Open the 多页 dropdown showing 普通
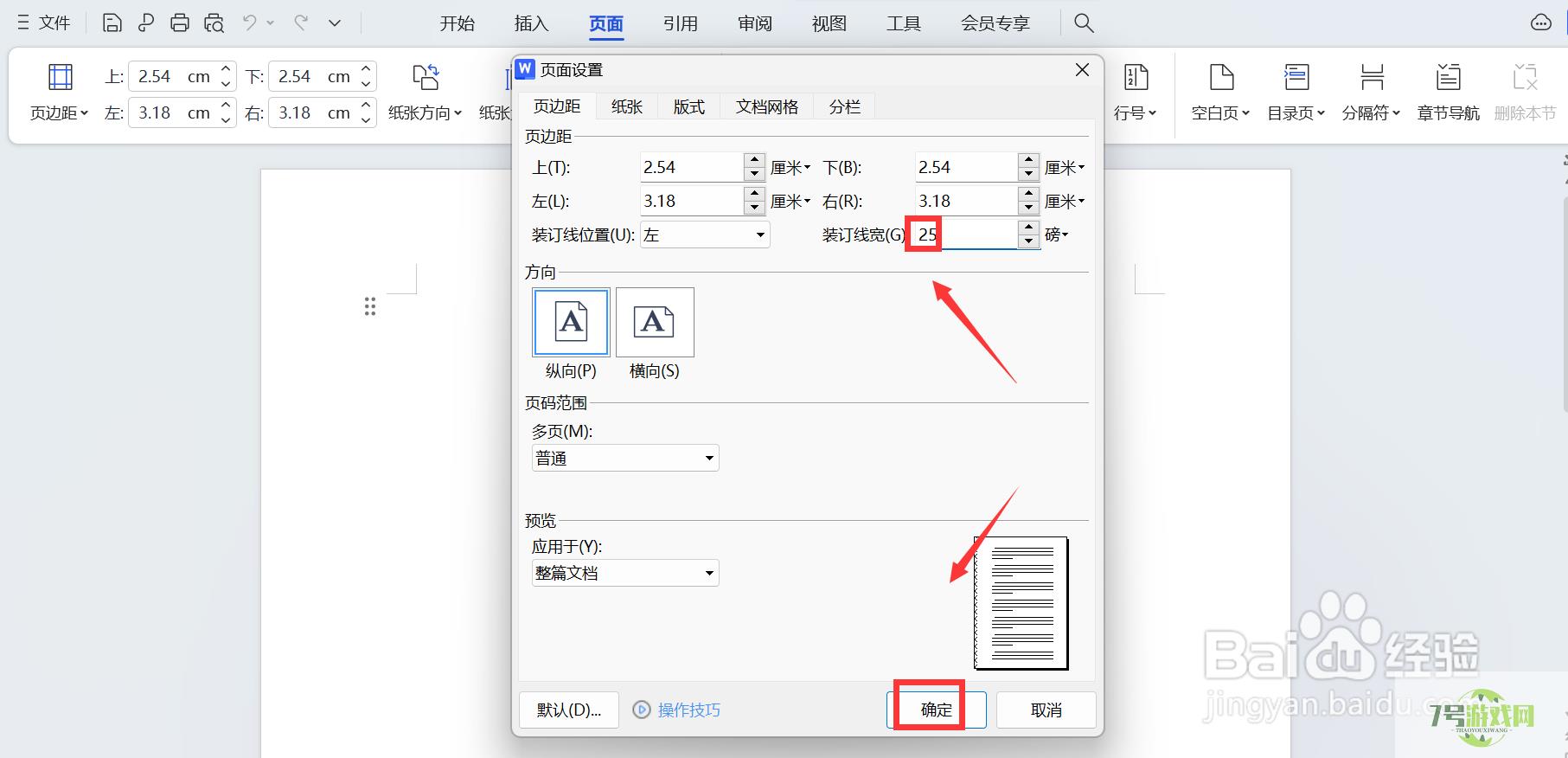The height and width of the screenshot is (758, 1568). (625, 458)
